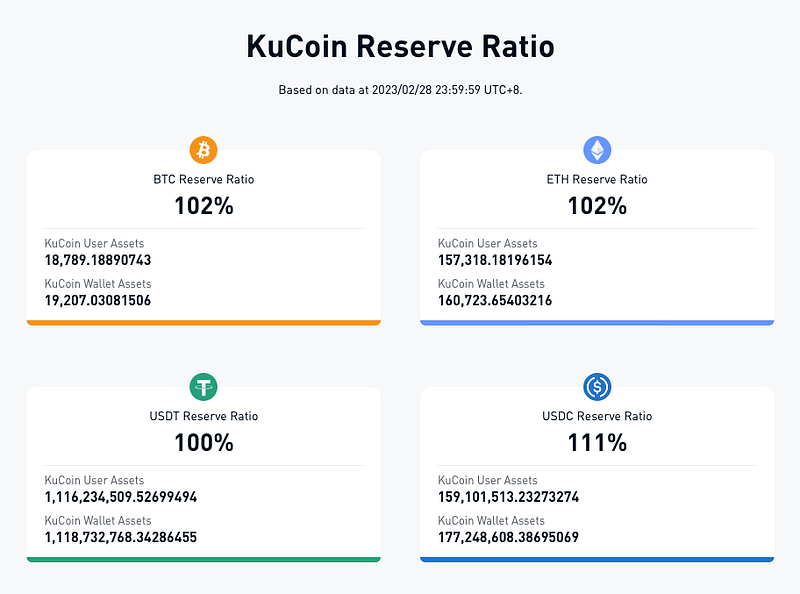This screenshot has height=594, width=800.
Task: Click ETH user assets value 157,318.18196154
Action: tap(495, 260)
